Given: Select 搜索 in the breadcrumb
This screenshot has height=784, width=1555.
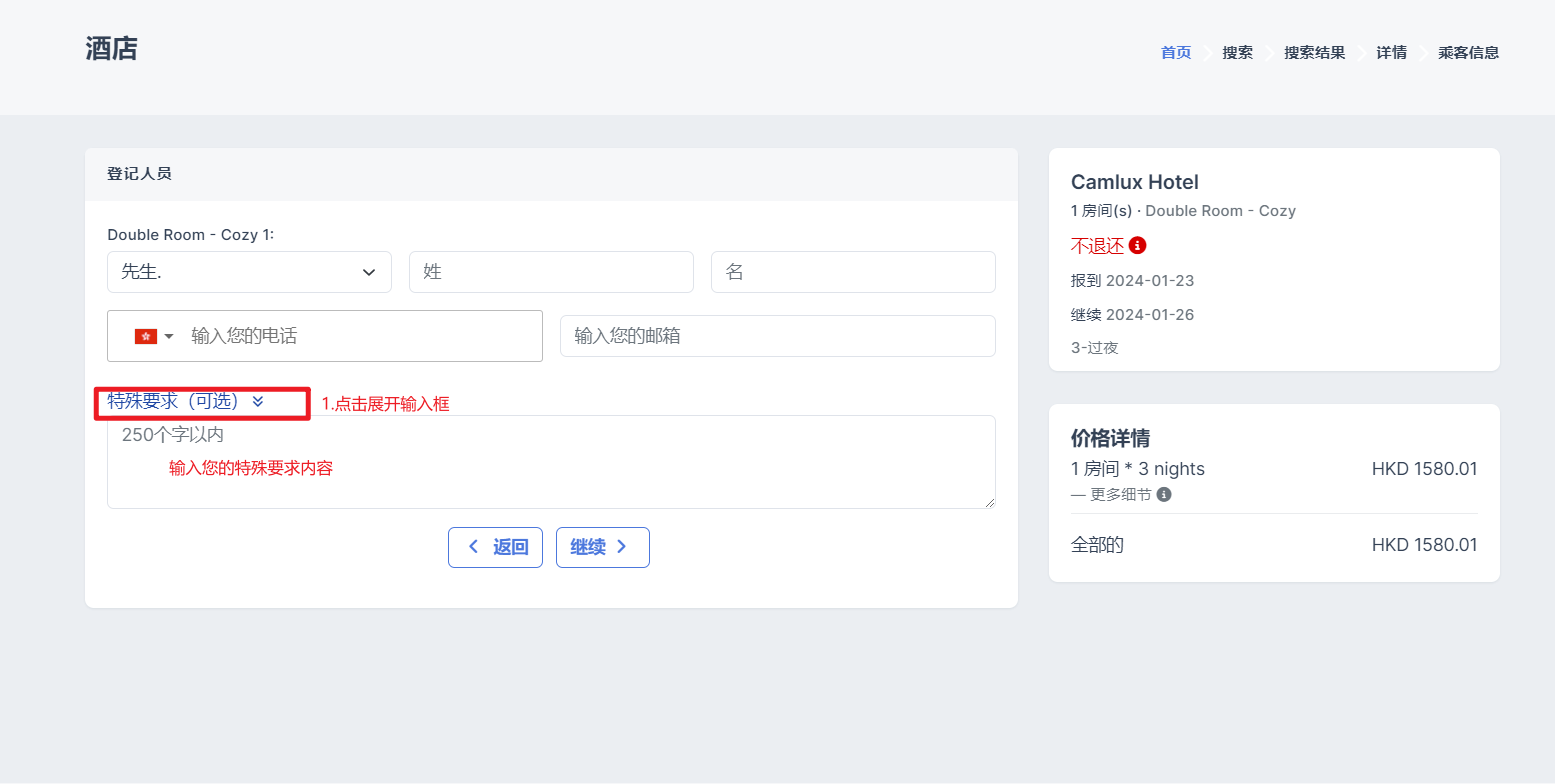Looking at the screenshot, I should (x=1237, y=53).
